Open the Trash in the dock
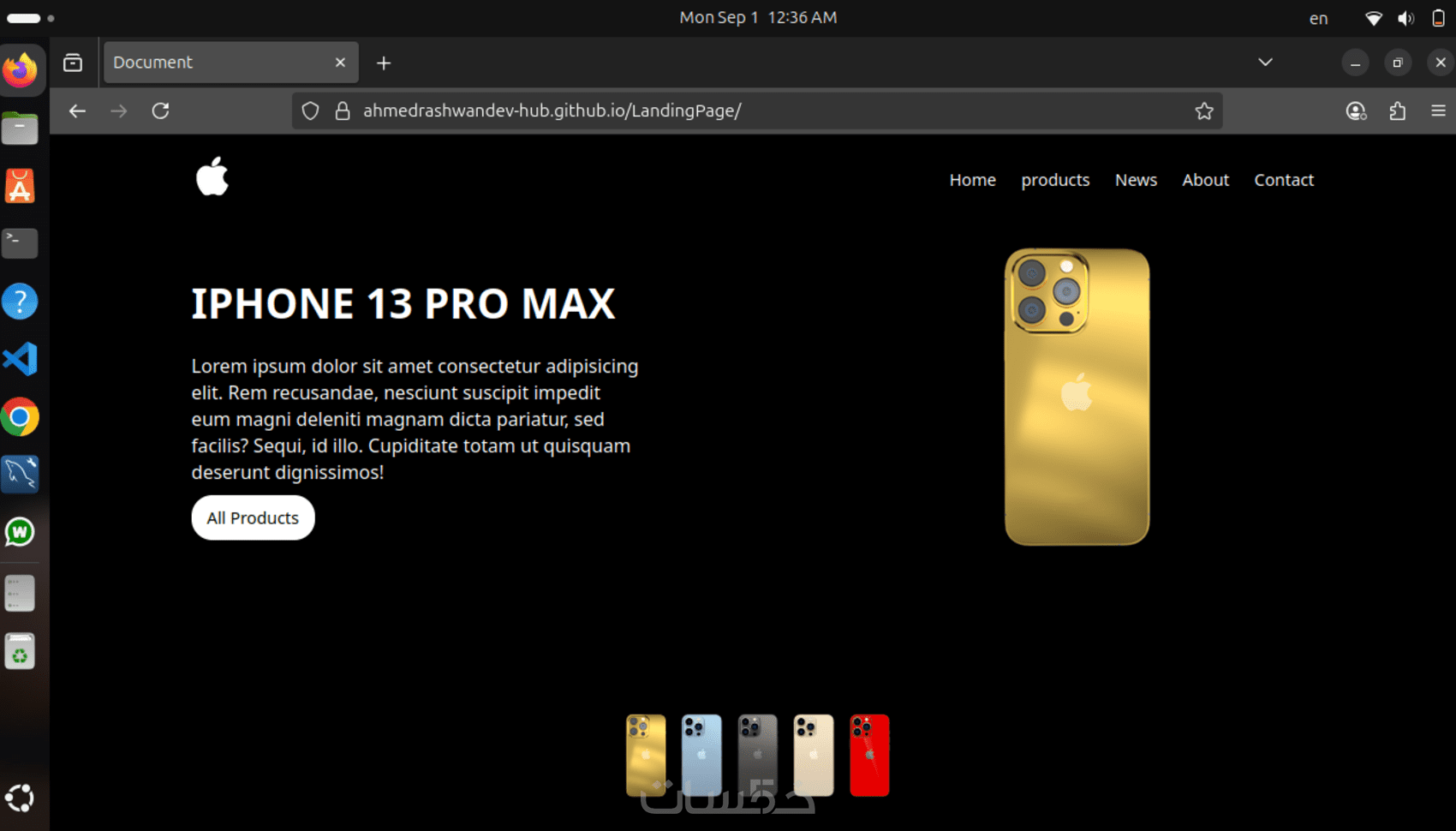Image resolution: width=1456 pixels, height=831 pixels. pyautogui.click(x=21, y=651)
